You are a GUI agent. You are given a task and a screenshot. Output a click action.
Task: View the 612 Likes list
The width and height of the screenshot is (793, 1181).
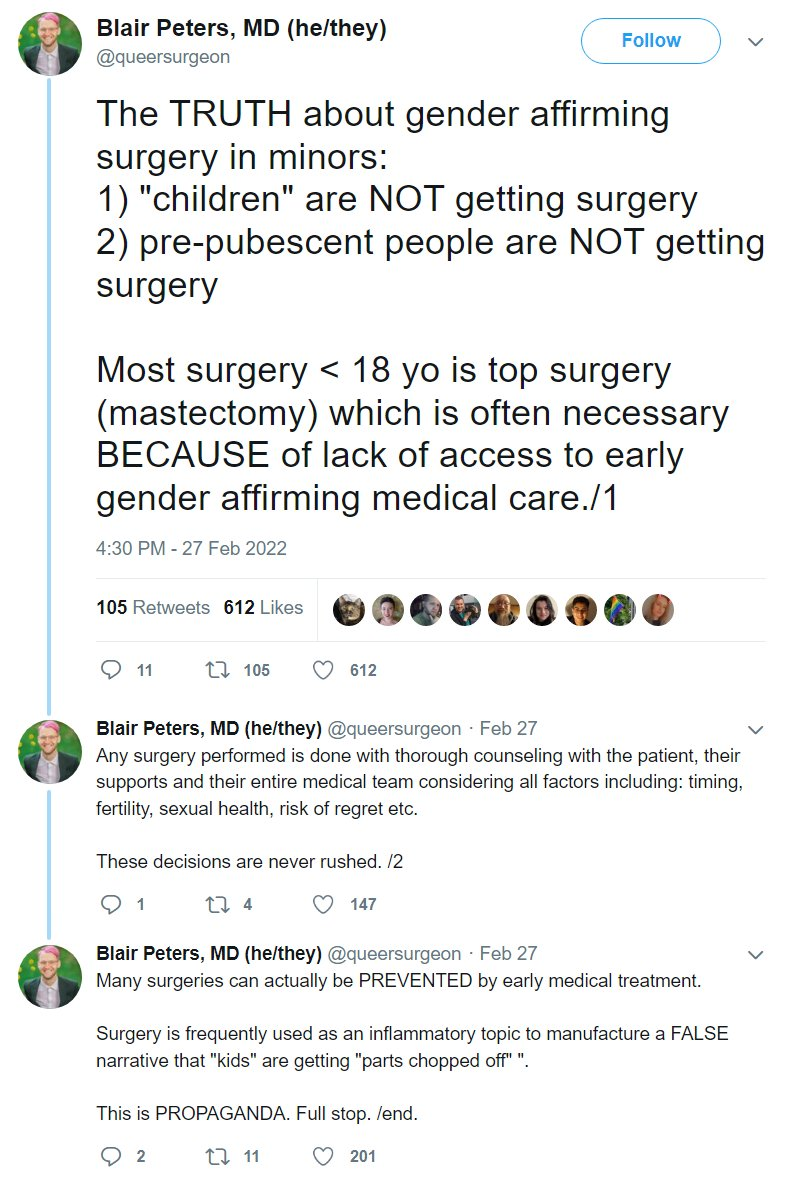coord(263,607)
